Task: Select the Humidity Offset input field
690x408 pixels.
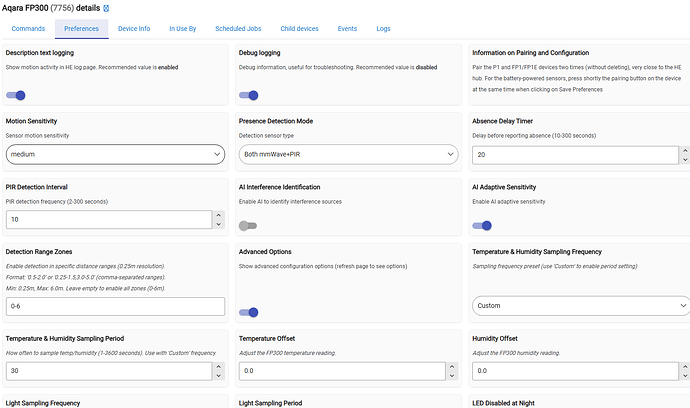Action: pos(575,371)
